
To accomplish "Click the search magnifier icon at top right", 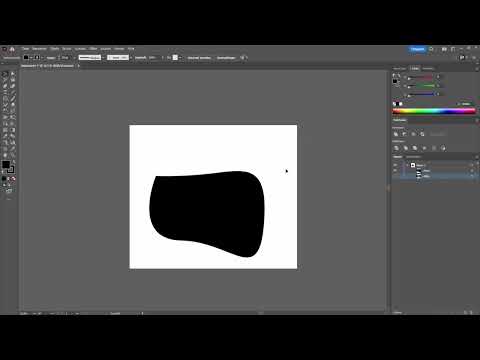I will [431, 49].
